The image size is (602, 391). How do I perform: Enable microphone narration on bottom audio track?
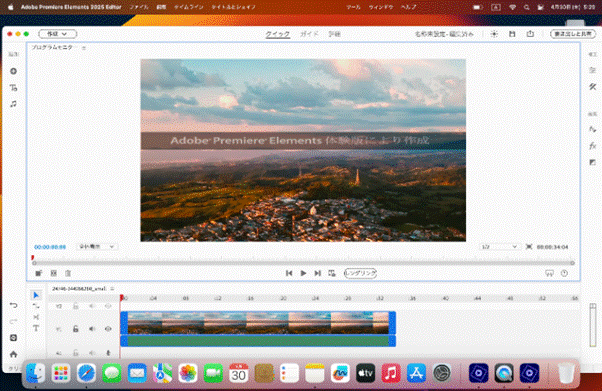108,353
